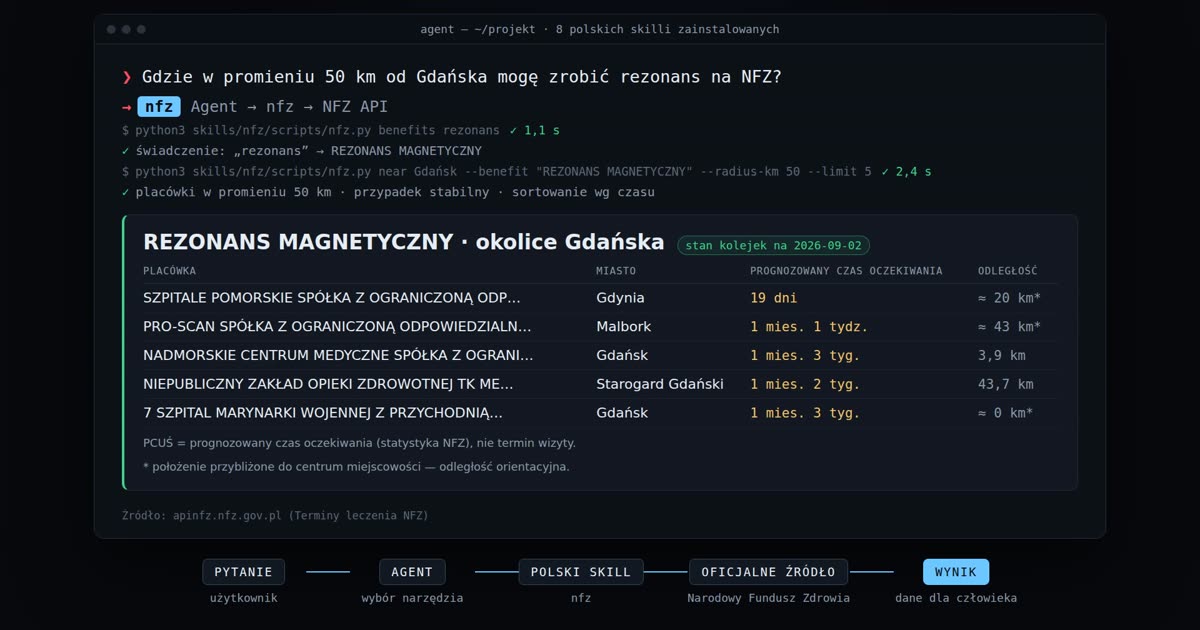Viewport: 1200px width, 630px height.
Task: Click the city cell 'Gdynia'
Action: click(x=620, y=298)
